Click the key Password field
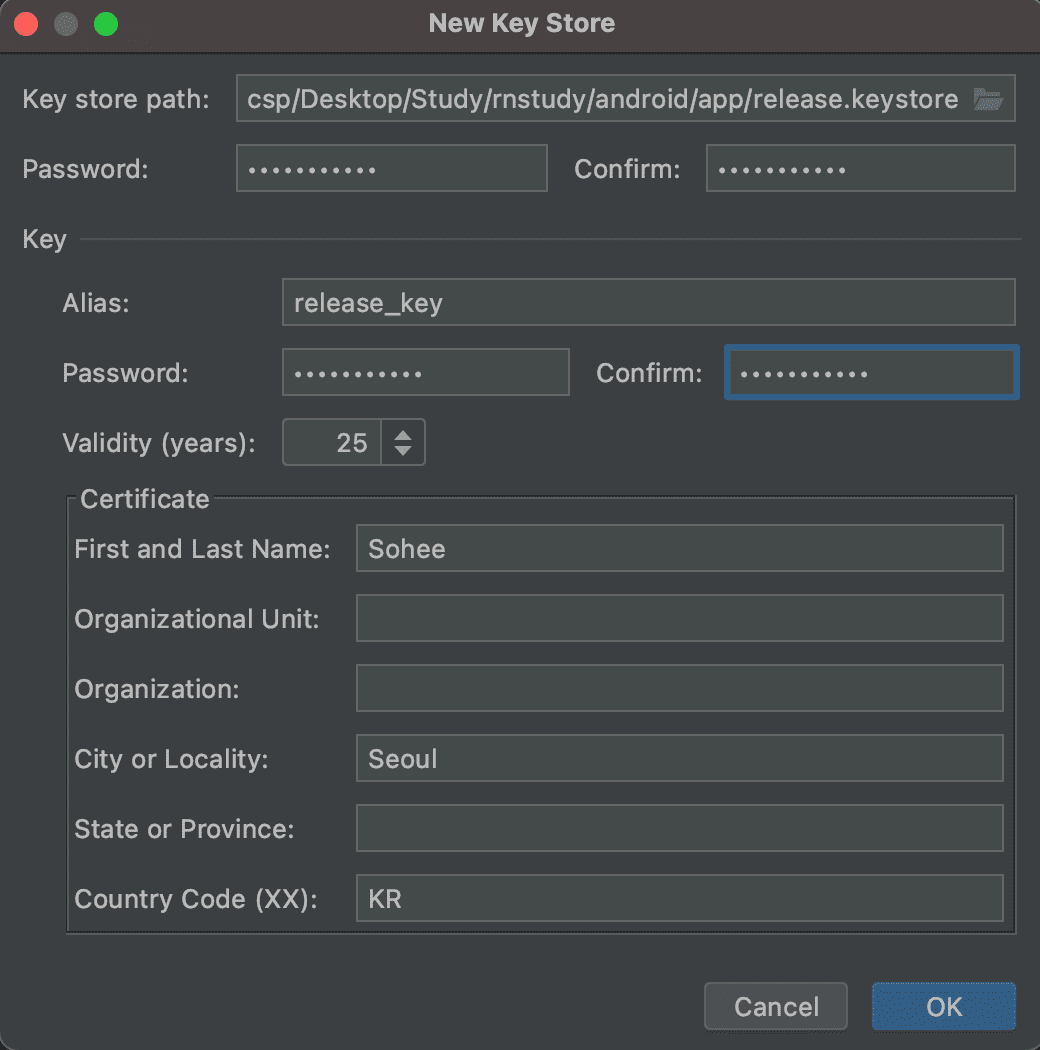This screenshot has height=1050, width=1040. [425, 373]
